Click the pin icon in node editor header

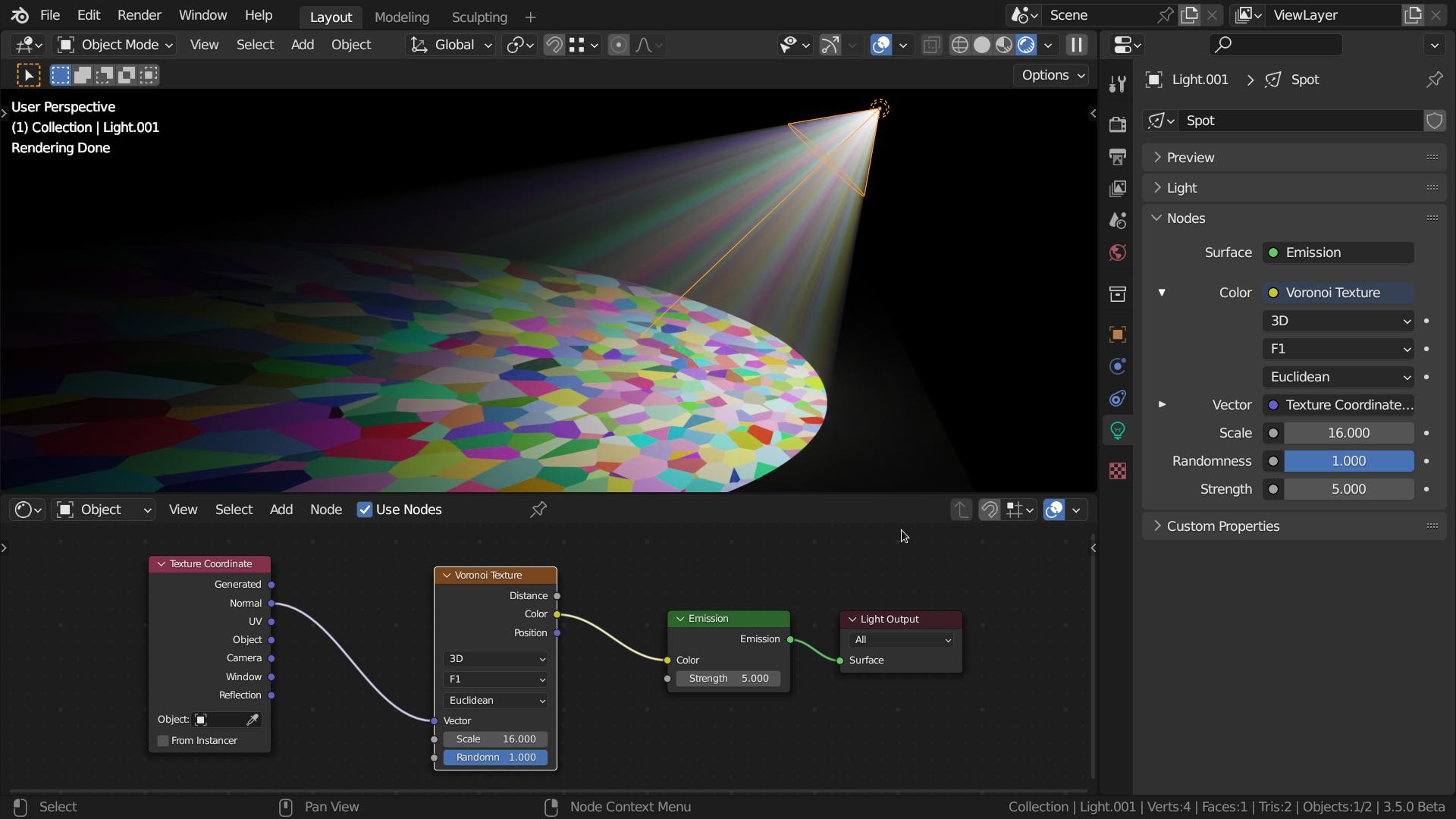(x=538, y=510)
